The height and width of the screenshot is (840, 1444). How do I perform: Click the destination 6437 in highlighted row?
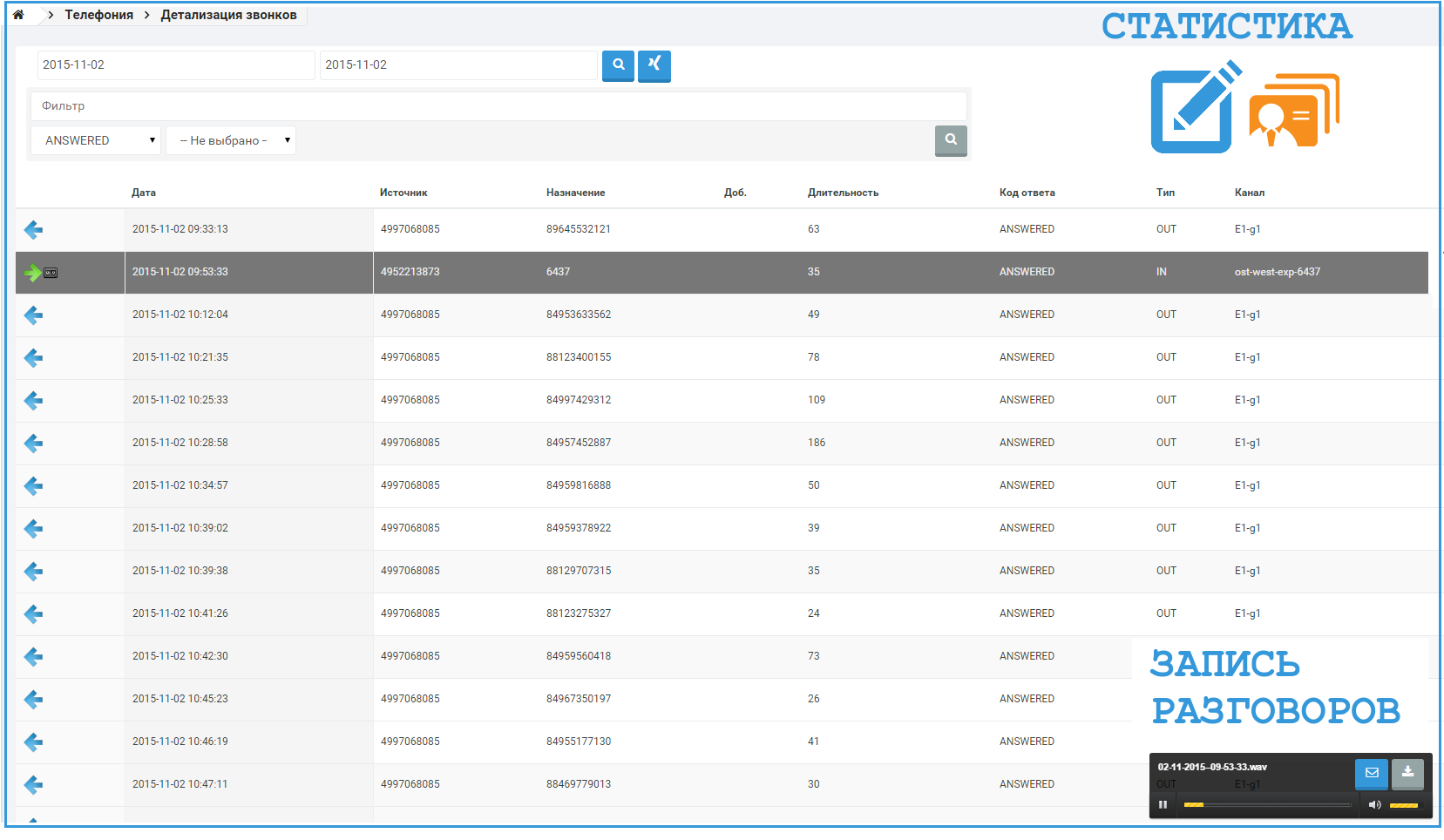pos(558,272)
